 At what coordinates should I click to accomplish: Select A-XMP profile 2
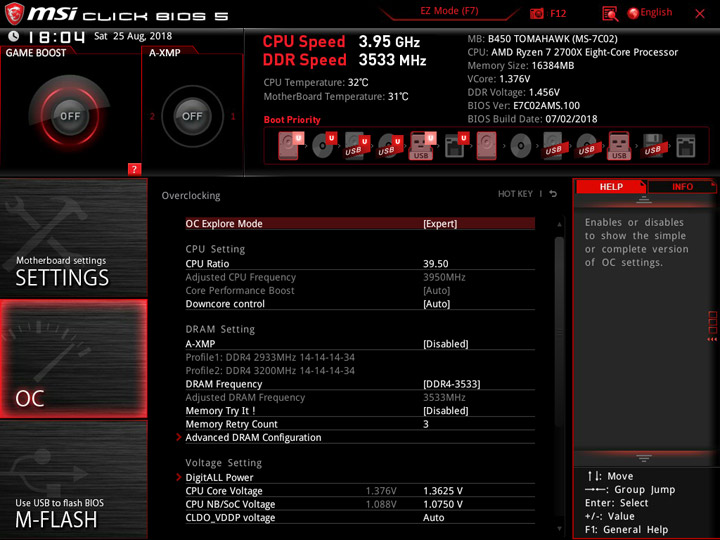click(152, 117)
